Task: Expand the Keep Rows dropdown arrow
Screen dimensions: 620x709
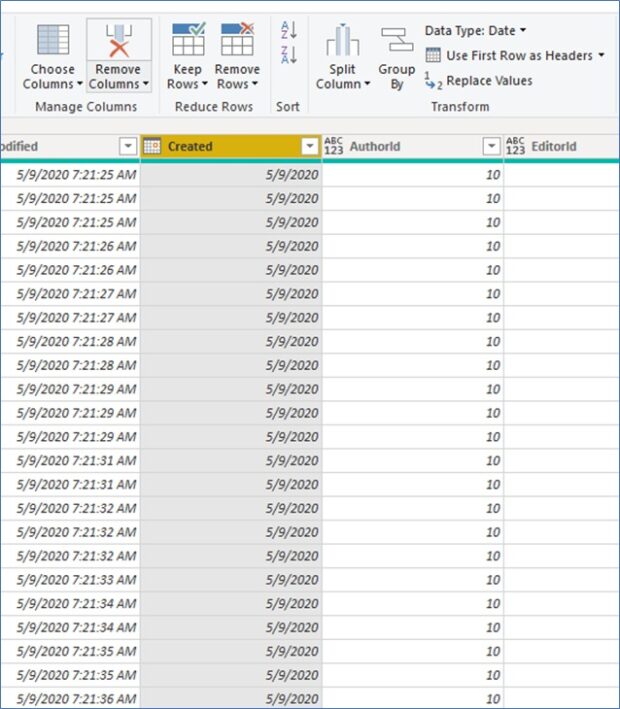Action: click(204, 84)
